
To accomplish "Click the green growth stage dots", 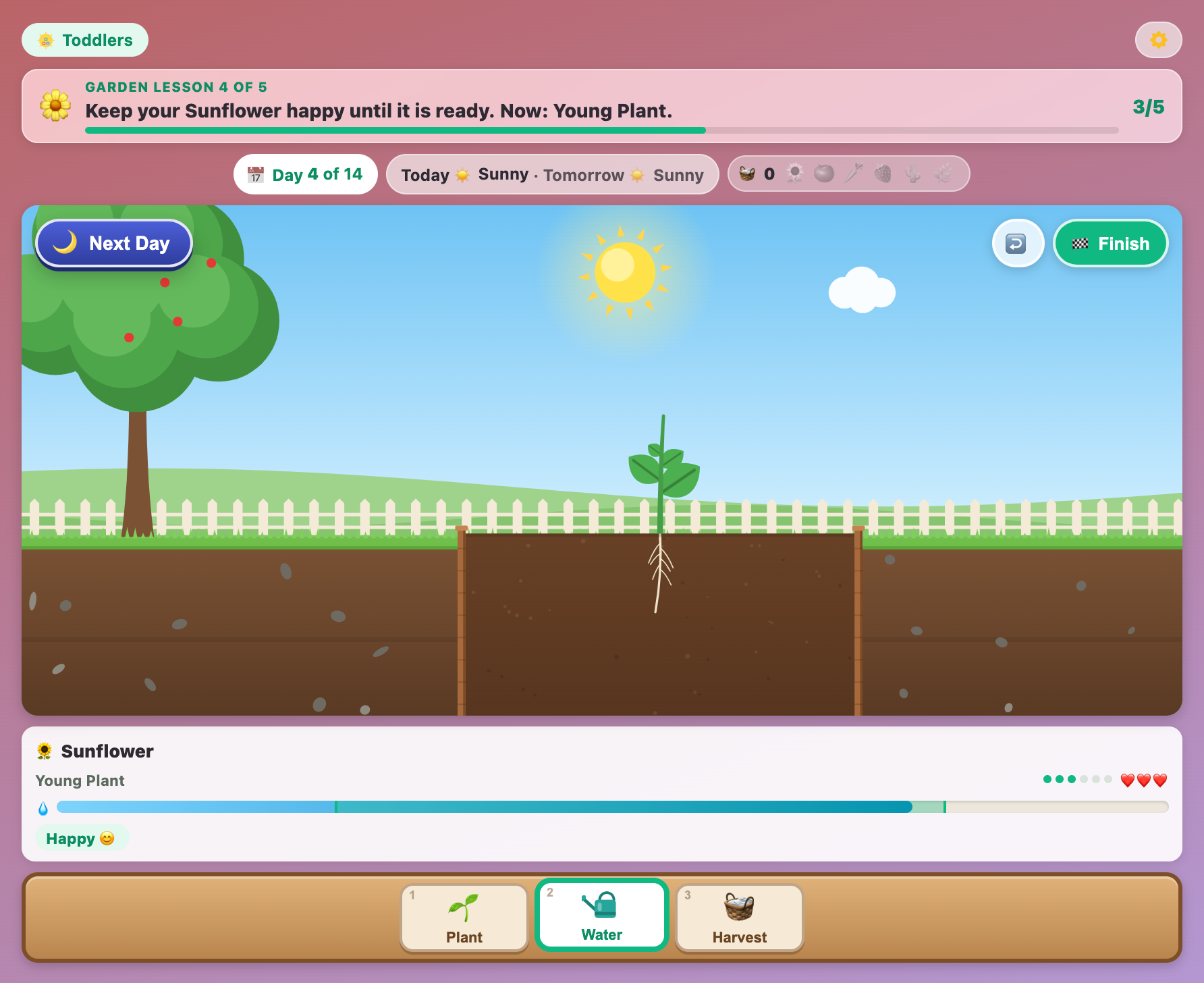I will (1077, 779).
